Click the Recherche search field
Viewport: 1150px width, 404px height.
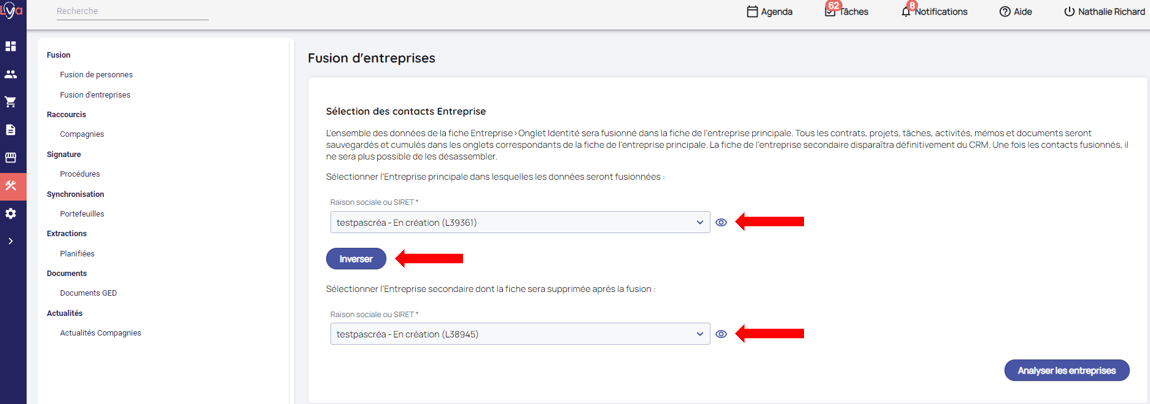point(132,12)
